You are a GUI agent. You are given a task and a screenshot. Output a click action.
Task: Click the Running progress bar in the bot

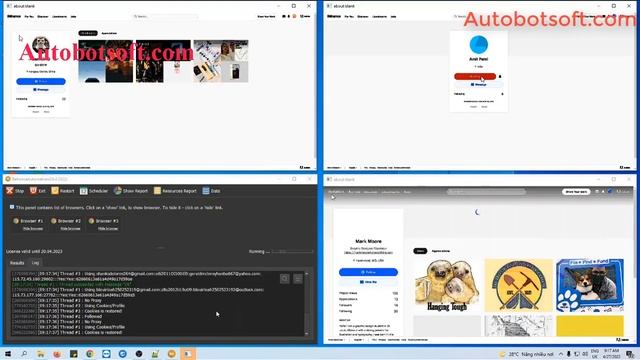click(x=292, y=252)
